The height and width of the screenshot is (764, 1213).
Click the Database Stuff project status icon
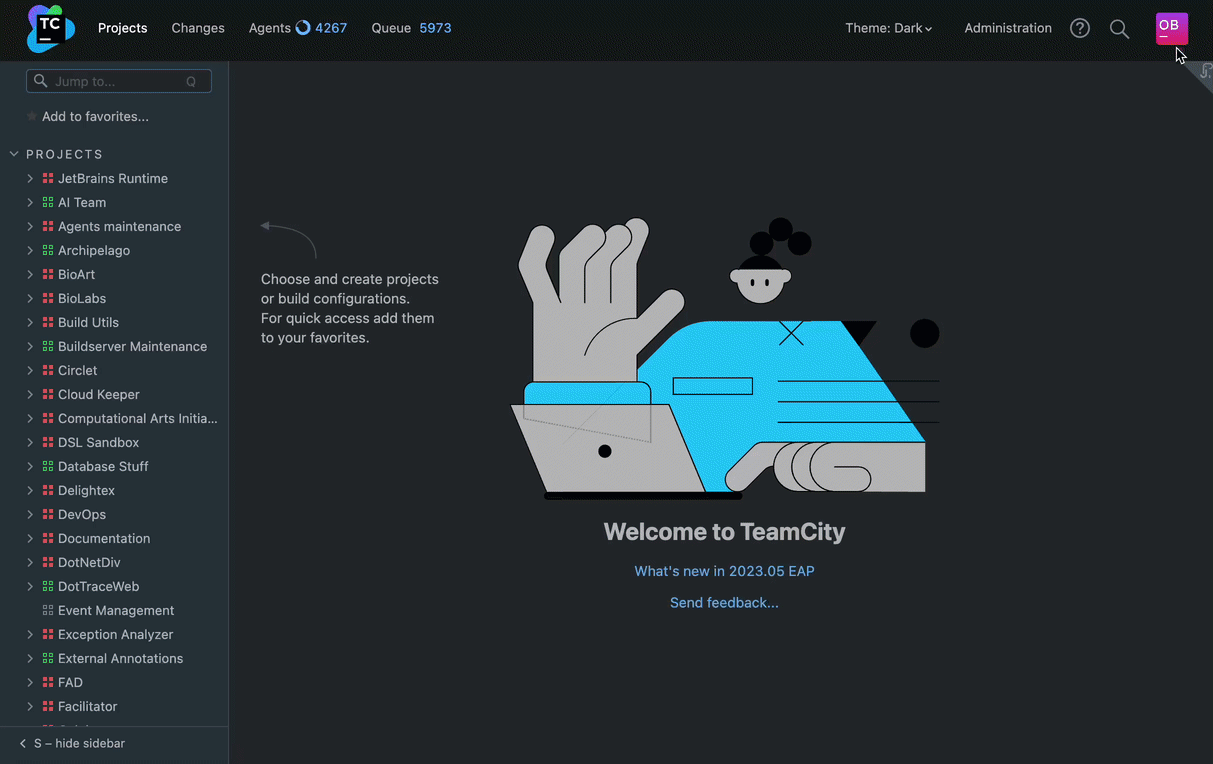pos(48,467)
